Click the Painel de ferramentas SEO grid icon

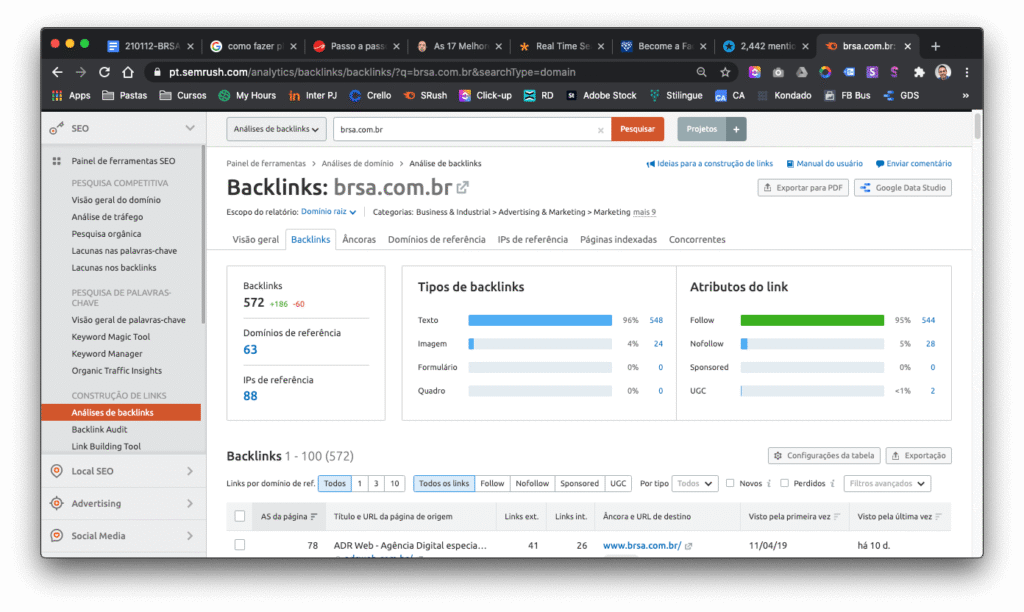[57, 161]
